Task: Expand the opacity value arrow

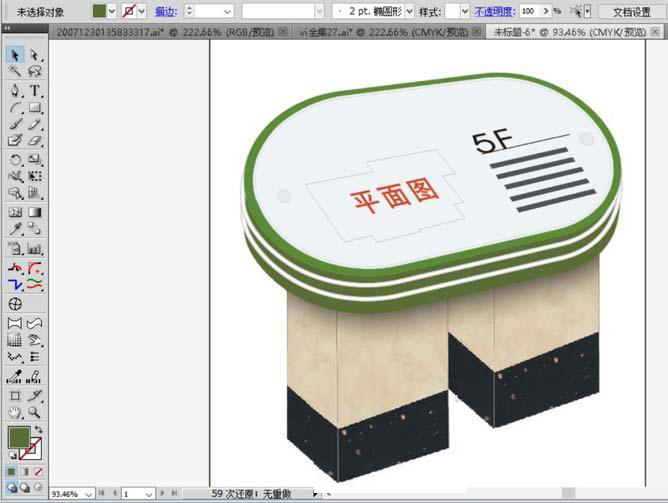Action: pyautogui.click(x=546, y=11)
